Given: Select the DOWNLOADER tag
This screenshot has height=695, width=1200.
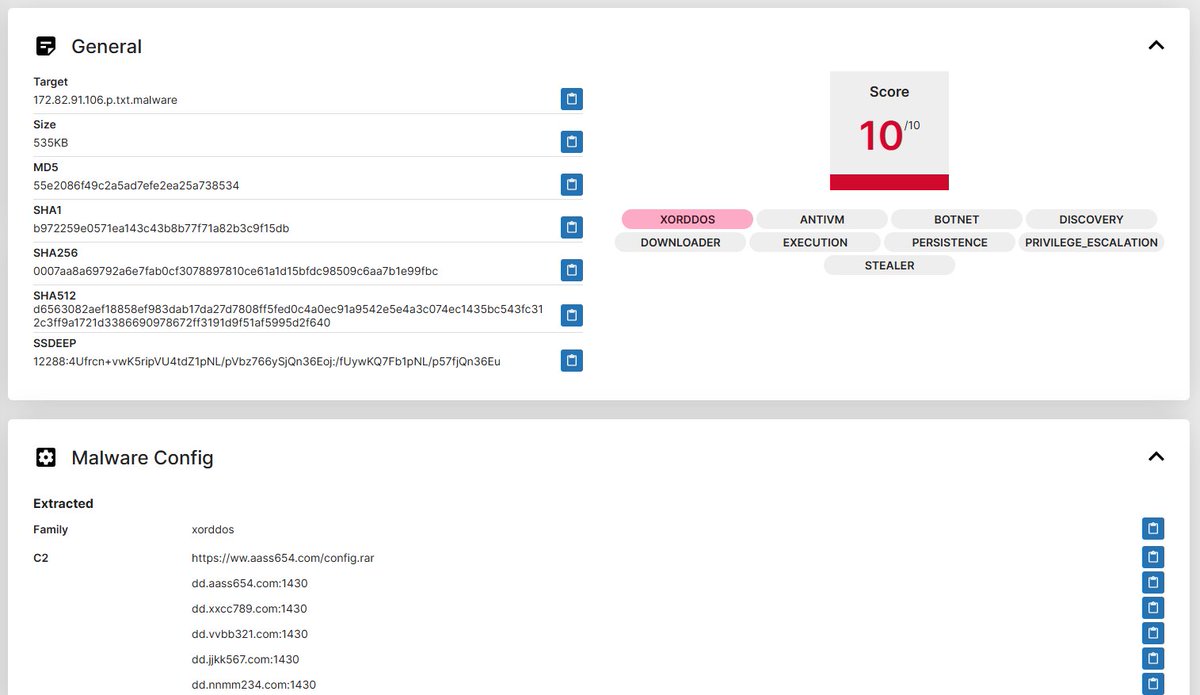Looking at the screenshot, I should click(x=680, y=242).
